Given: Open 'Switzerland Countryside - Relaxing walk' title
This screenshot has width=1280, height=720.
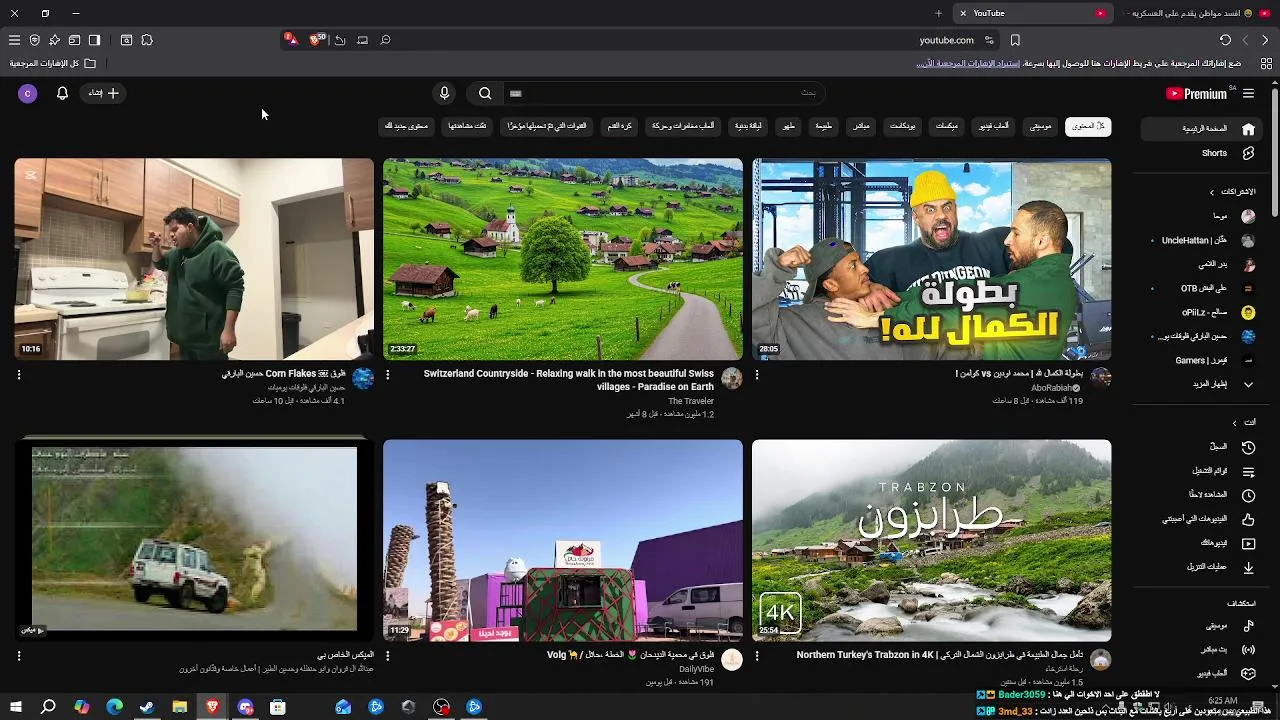Looking at the screenshot, I should coord(568,380).
